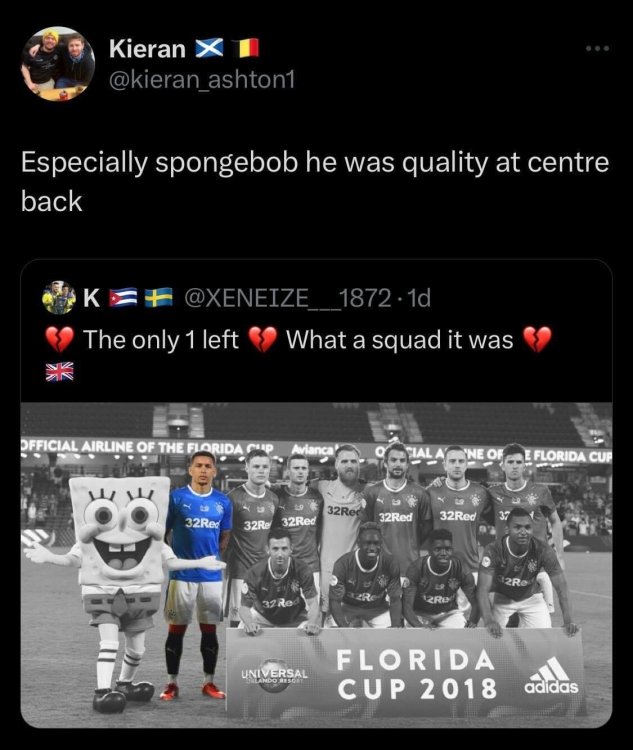
Task: Click the Scotland flag emoji beside Kieran
Action: click(209, 48)
